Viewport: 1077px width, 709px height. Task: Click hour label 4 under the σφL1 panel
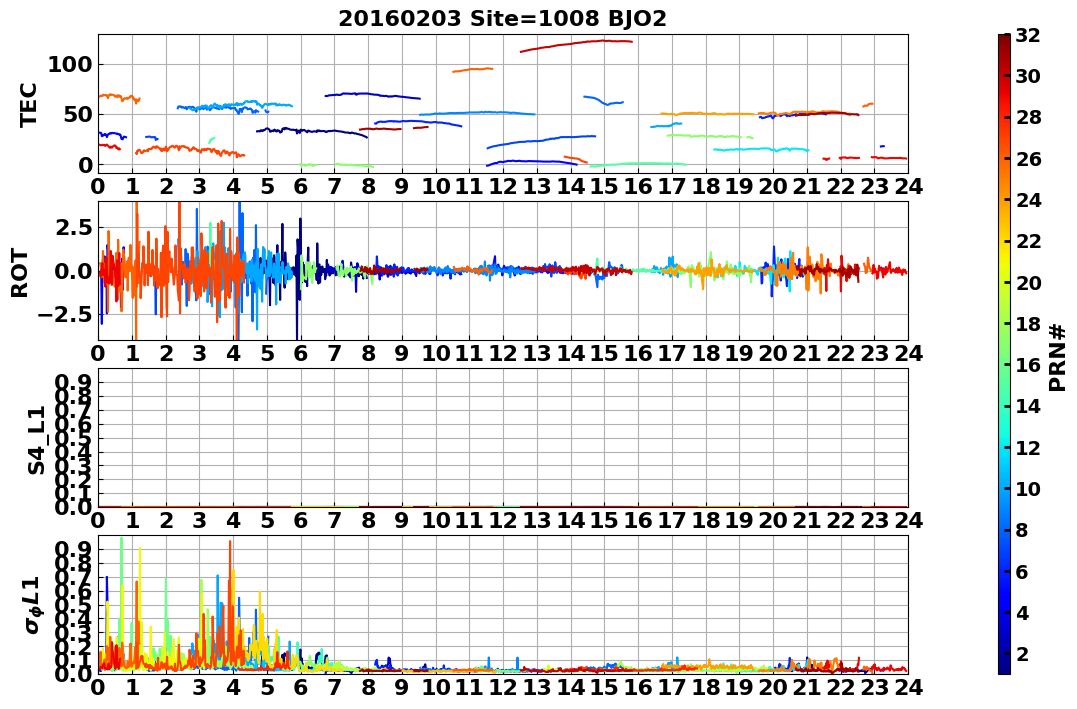[234, 687]
